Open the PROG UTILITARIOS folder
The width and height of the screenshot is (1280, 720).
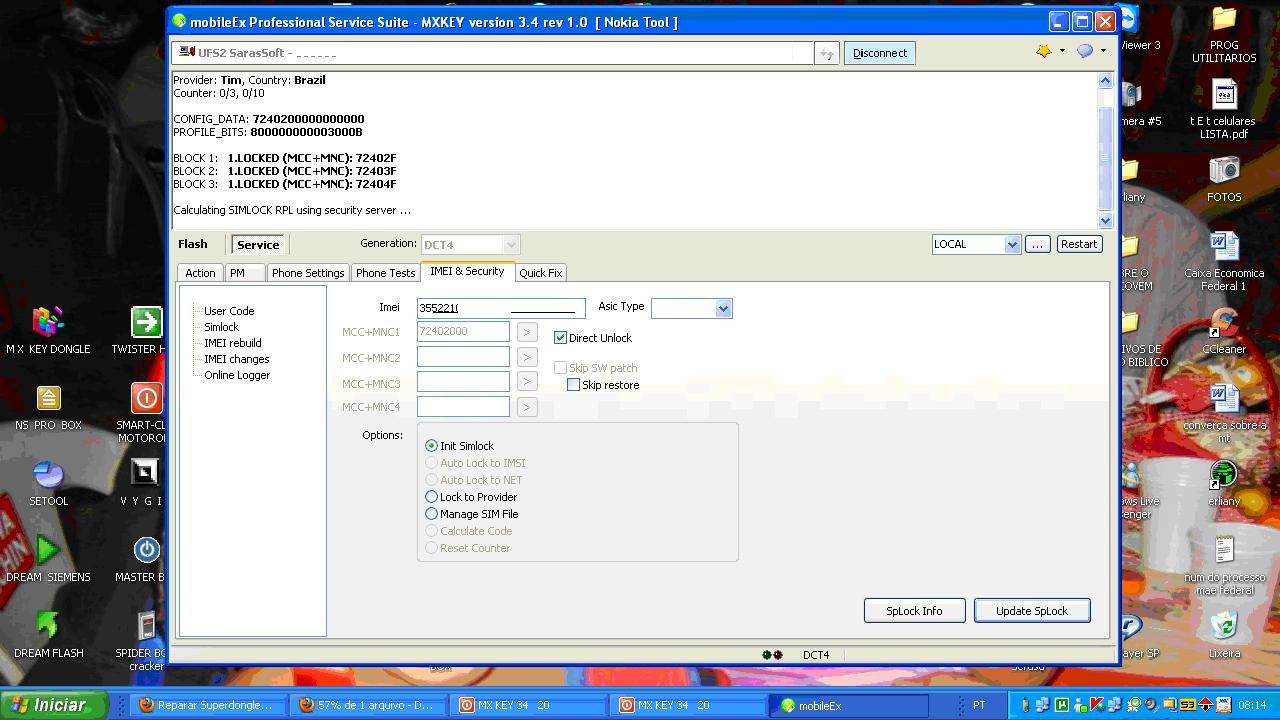[x=1224, y=33]
